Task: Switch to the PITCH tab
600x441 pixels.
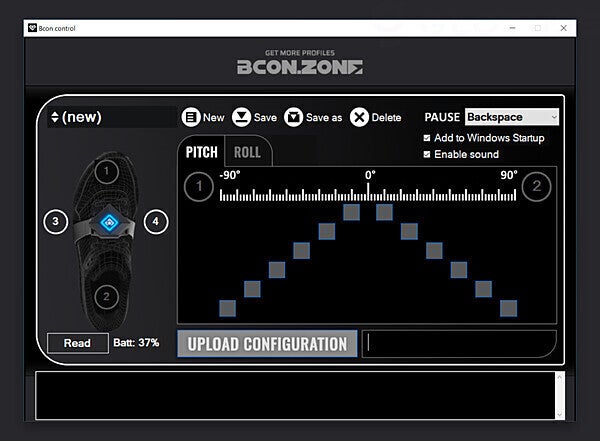Action: click(x=201, y=152)
